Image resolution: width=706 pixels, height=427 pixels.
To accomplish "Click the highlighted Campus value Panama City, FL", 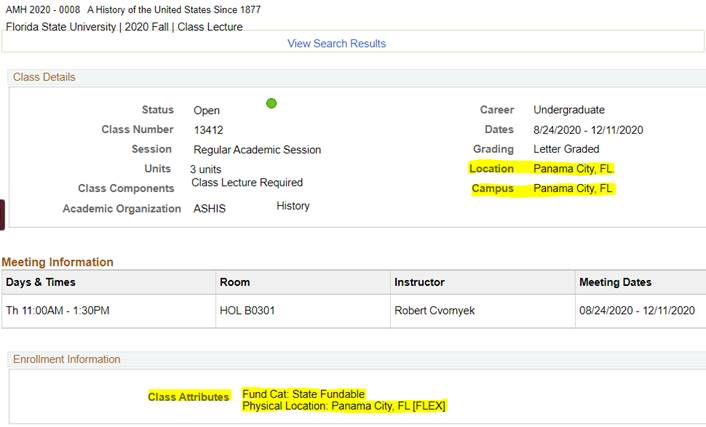I will pyautogui.click(x=573, y=188).
